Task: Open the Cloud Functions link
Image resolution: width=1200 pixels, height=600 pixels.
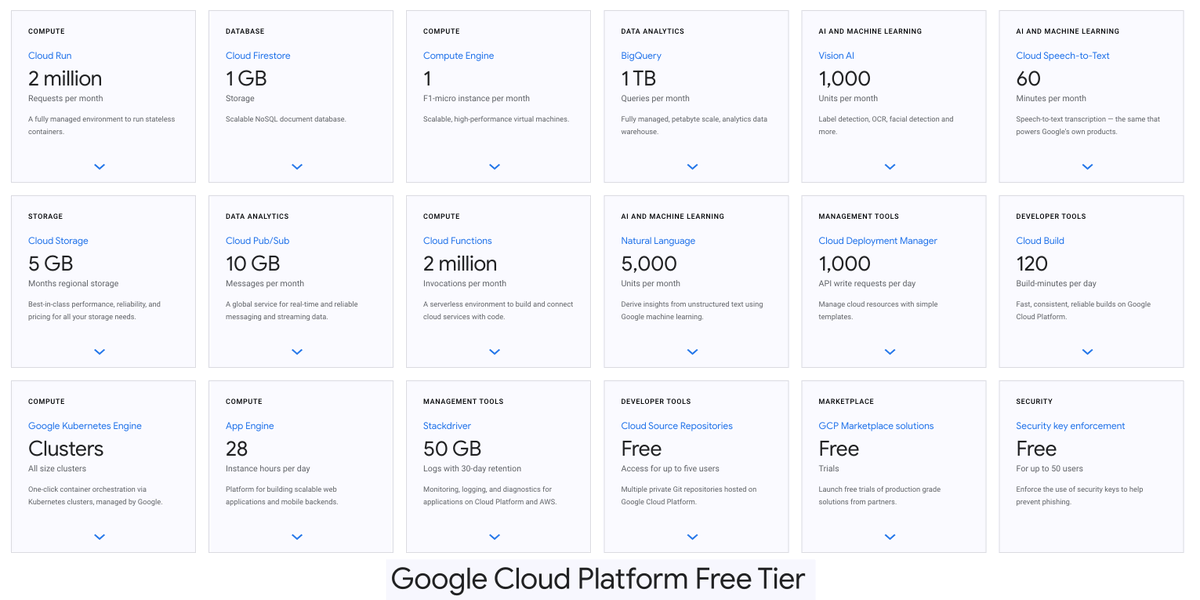Action: coord(457,241)
